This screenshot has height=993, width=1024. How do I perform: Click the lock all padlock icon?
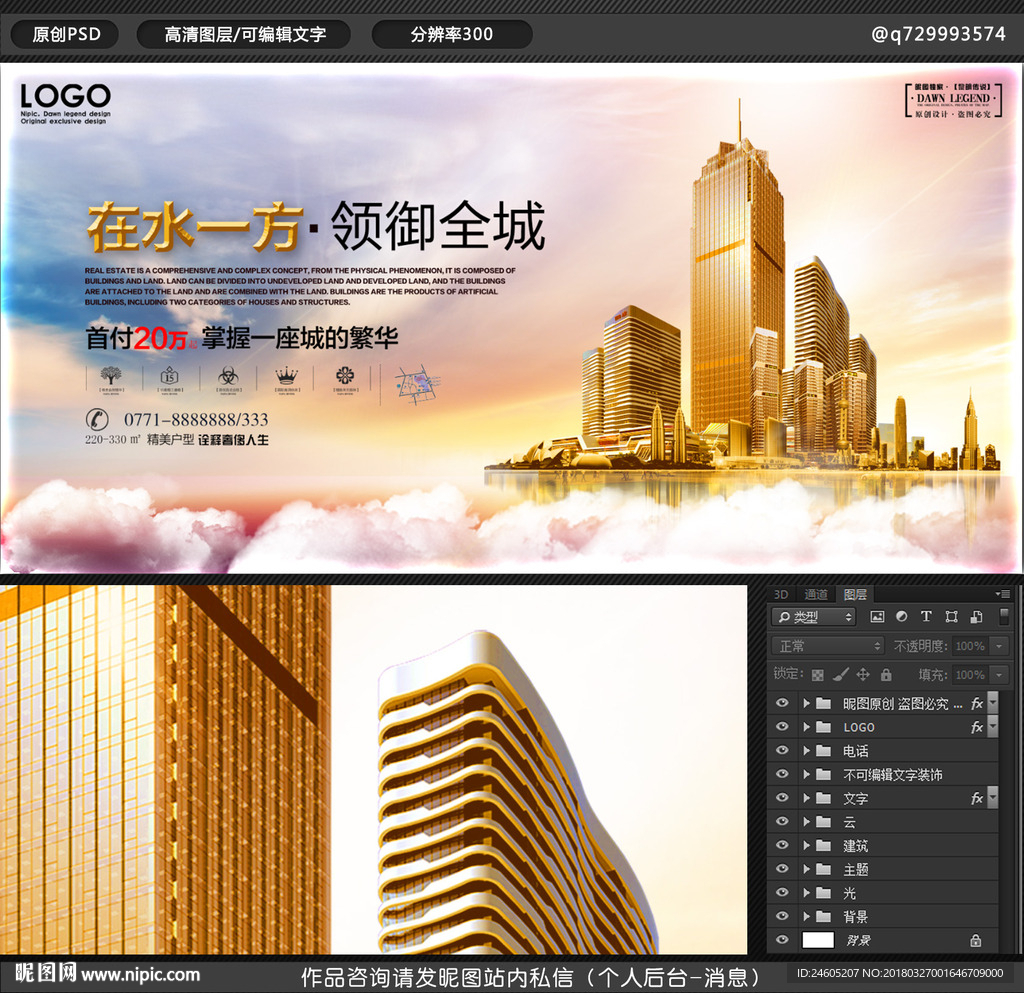click(886, 674)
